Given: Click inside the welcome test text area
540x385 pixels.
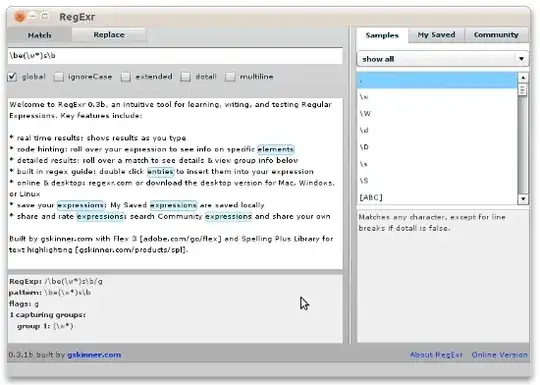Looking at the screenshot, I should (175, 184).
